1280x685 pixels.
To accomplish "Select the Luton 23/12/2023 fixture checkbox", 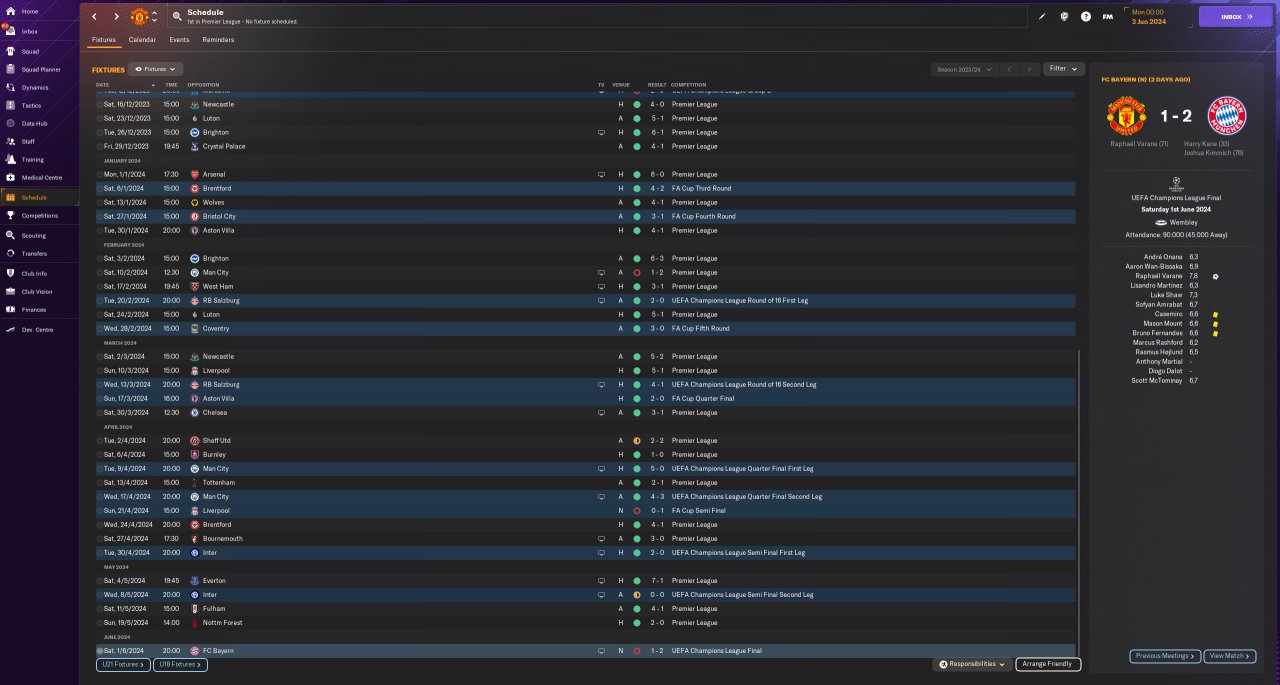I will pyautogui.click(x=100, y=118).
